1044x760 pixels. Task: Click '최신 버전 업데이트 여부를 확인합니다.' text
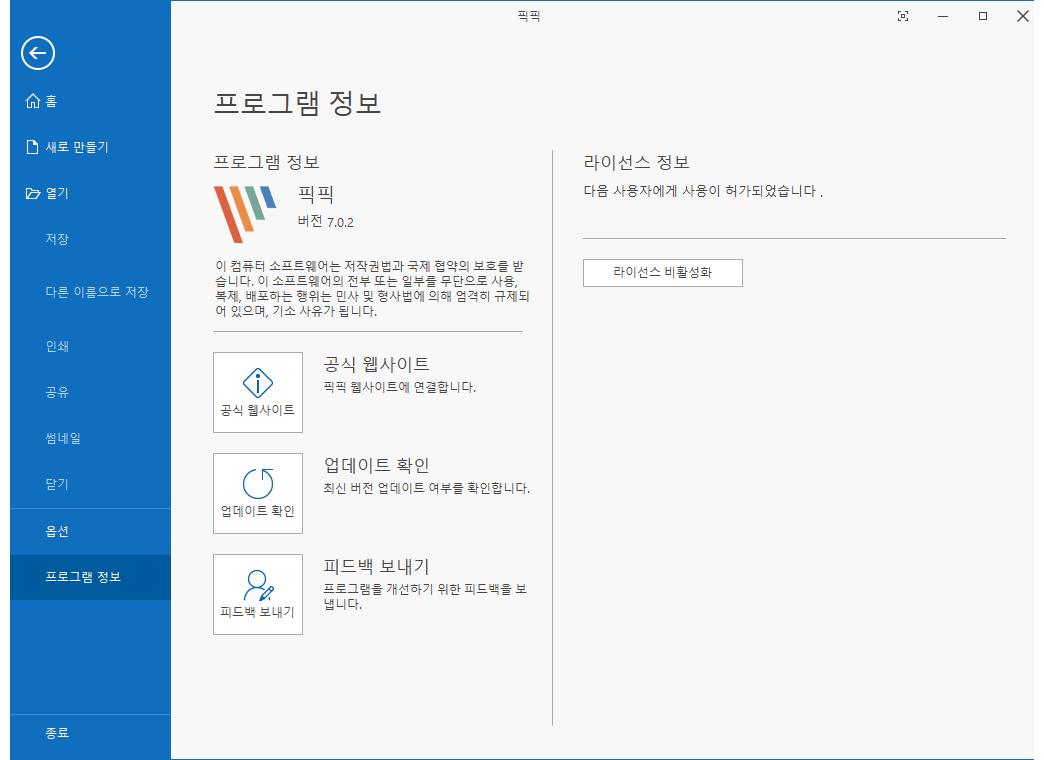[427, 488]
